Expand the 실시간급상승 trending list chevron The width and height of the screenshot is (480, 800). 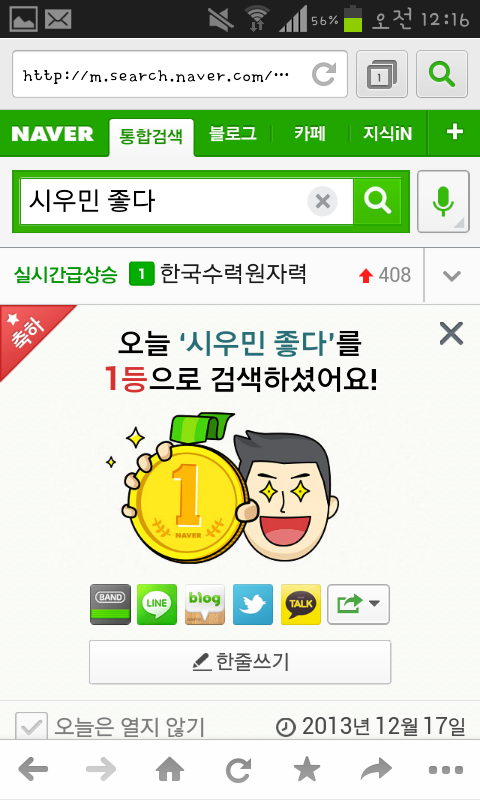[452, 276]
